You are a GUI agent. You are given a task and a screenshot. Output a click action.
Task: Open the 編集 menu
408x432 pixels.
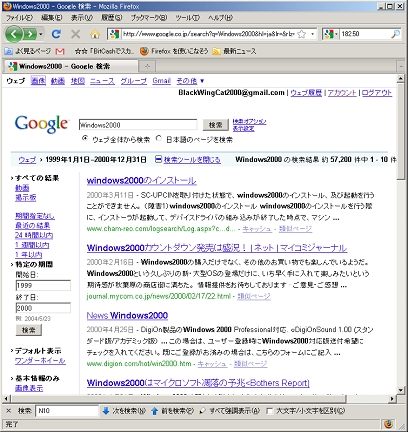[x=52, y=18]
